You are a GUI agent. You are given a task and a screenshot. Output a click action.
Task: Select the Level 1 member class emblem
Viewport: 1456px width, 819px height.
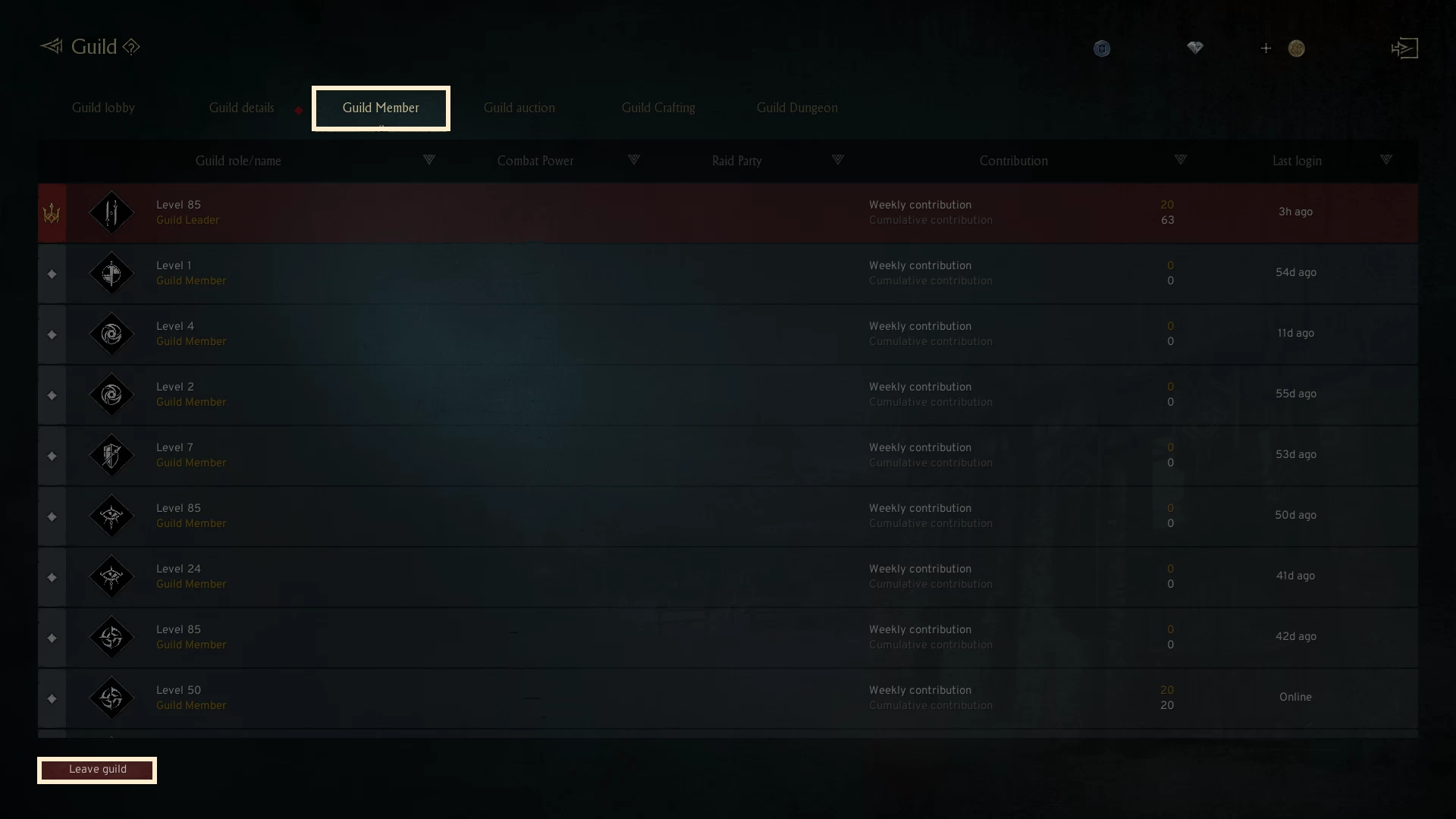click(111, 273)
